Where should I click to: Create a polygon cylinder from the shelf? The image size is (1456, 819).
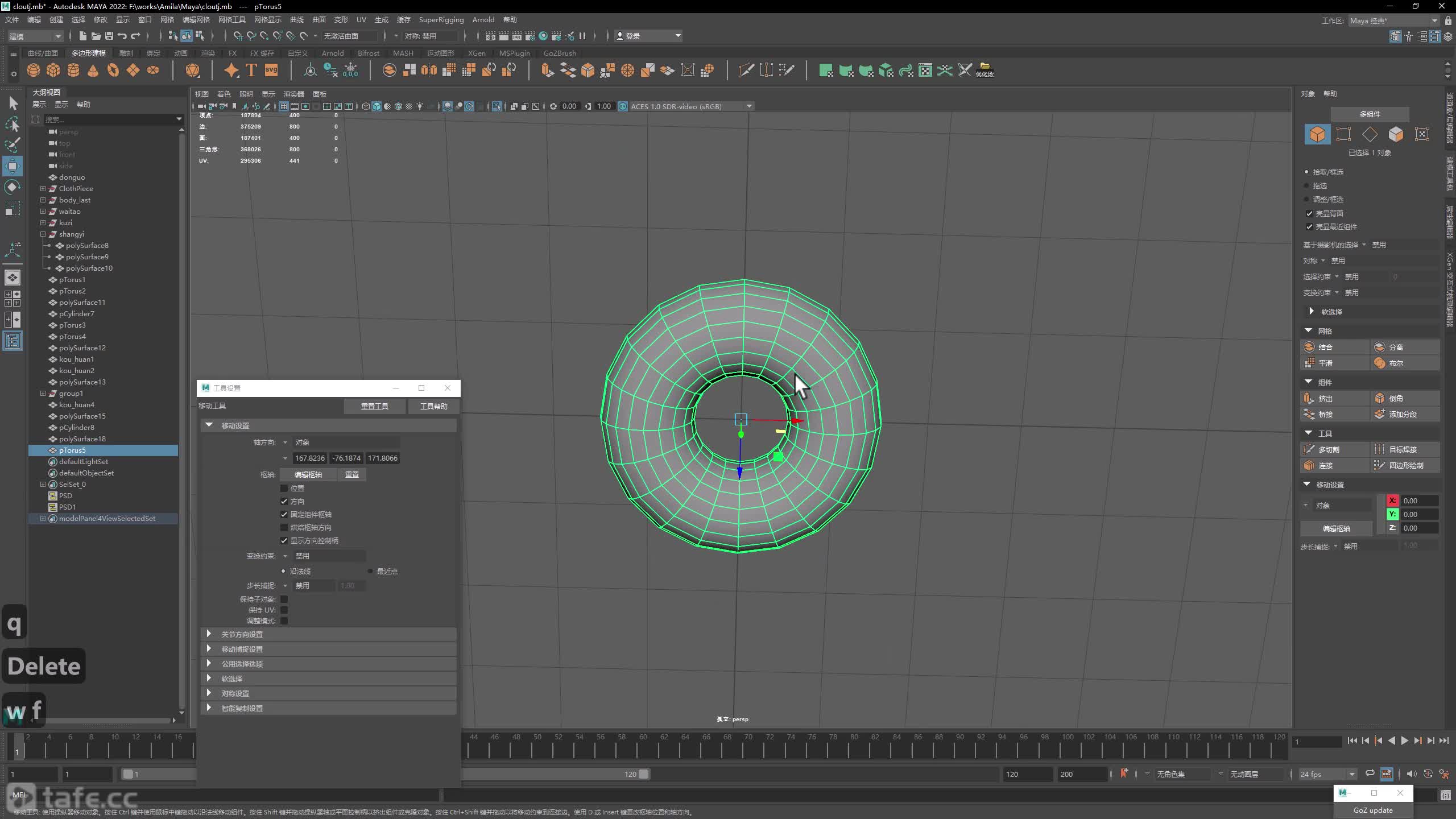(x=73, y=70)
